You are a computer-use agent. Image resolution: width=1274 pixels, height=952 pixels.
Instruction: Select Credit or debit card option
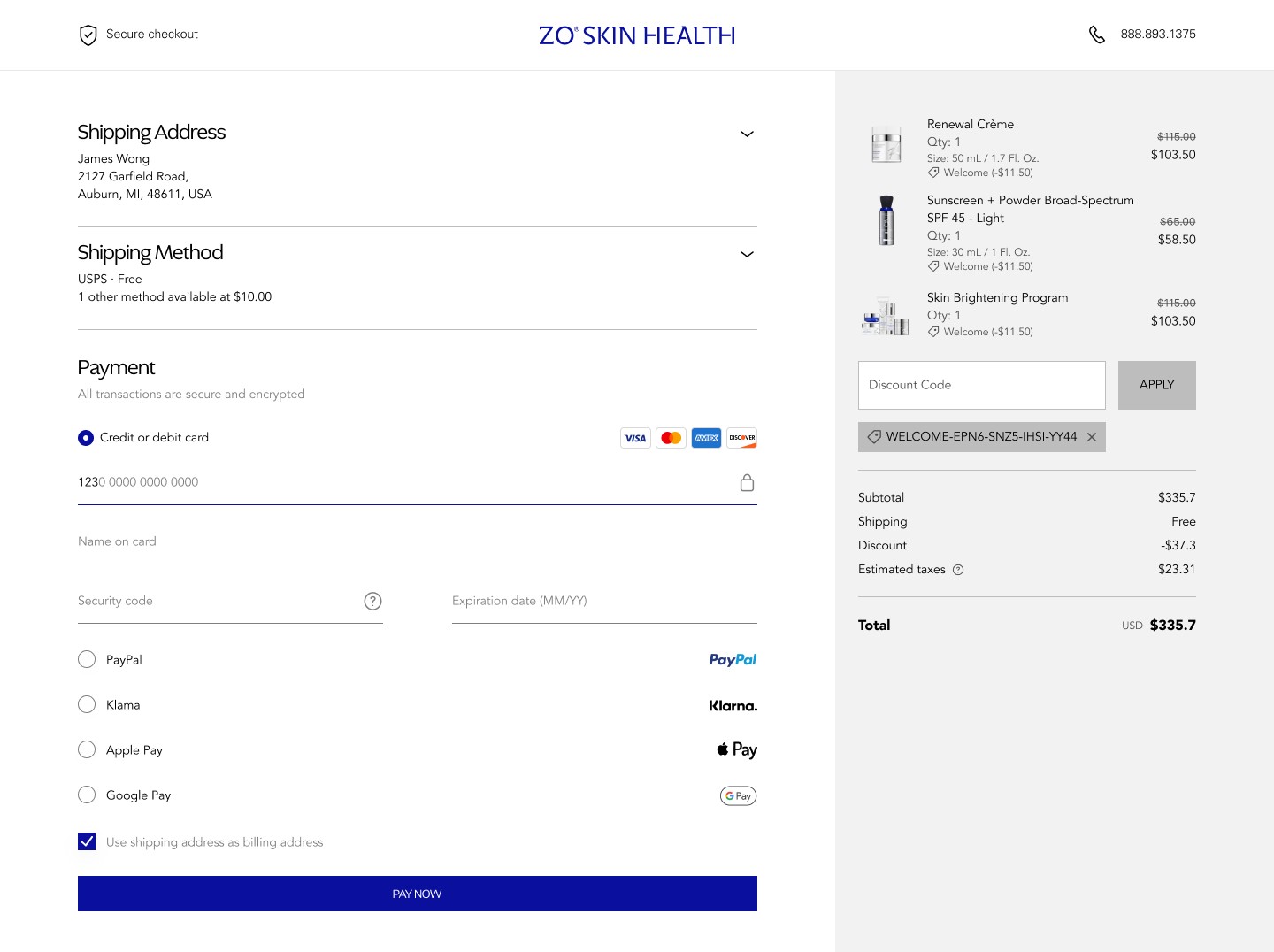pos(86,437)
